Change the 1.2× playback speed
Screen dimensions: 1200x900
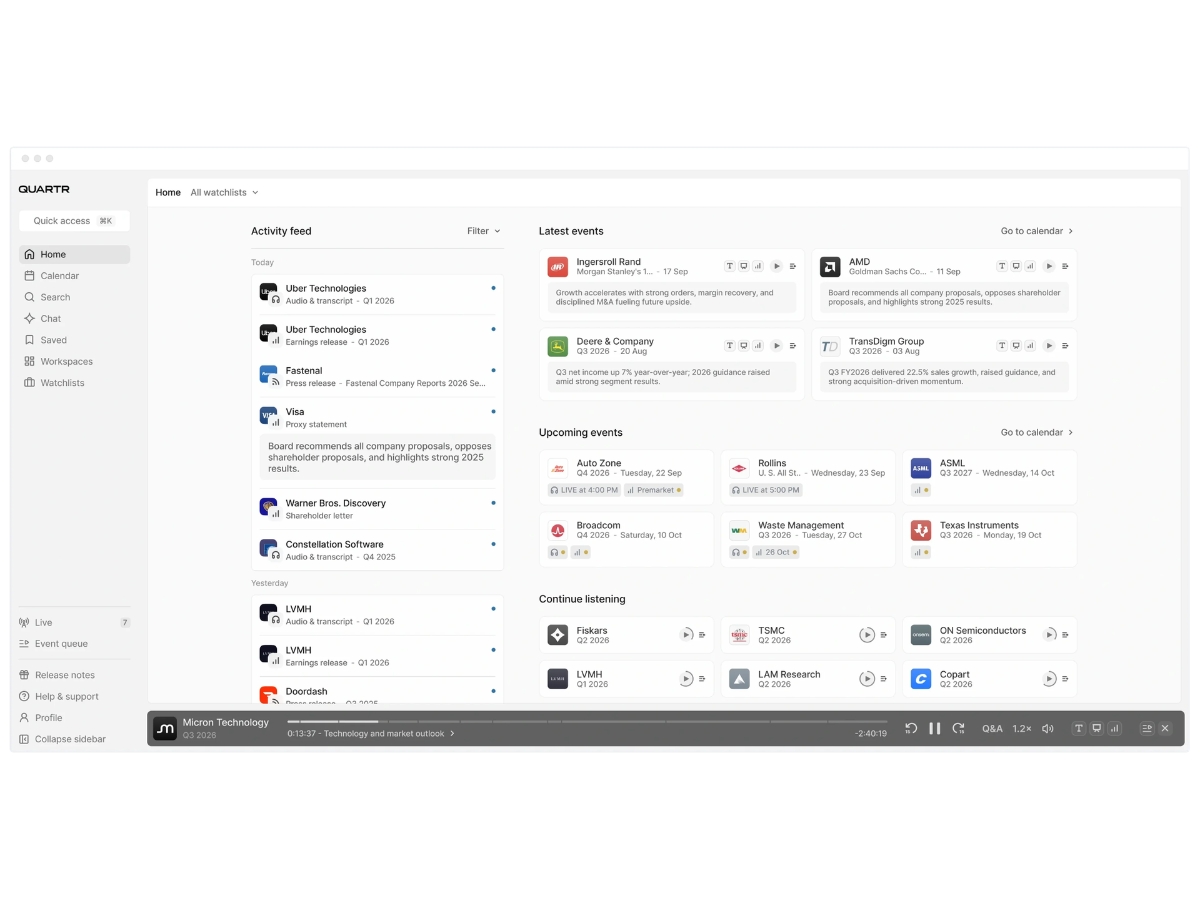point(1022,729)
